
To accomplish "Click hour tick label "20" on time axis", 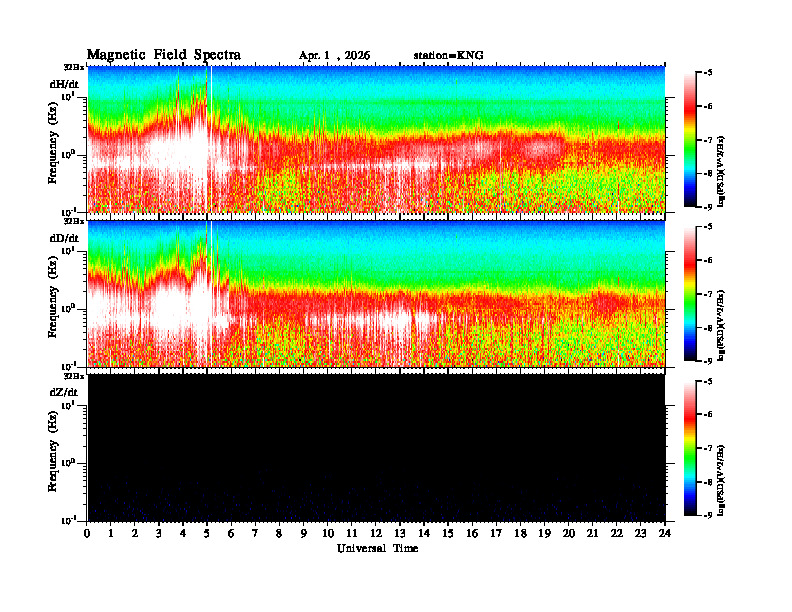I will click(x=568, y=533).
